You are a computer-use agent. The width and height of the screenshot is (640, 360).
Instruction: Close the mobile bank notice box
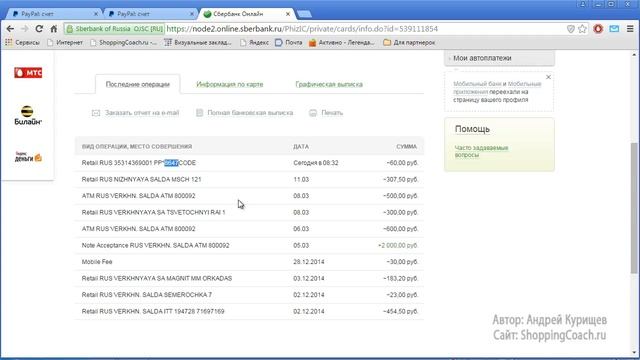(x=548, y=77)
